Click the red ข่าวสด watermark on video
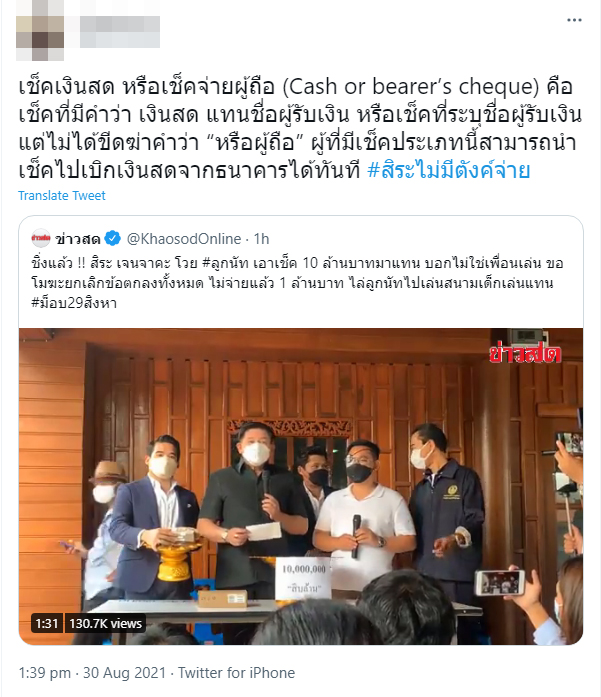Viewport: 601px width, 697px height. [525, 353]
